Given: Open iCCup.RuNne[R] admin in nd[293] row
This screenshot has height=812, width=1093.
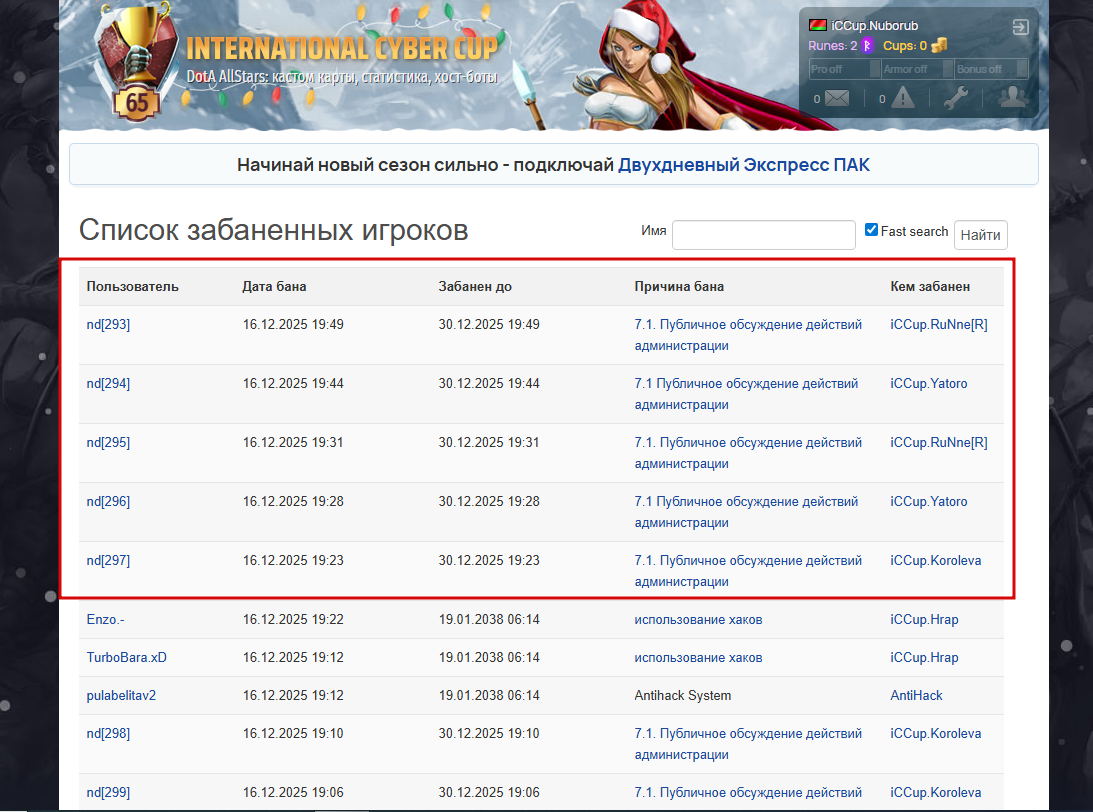Looking at the screenshot, I should click(x=939, y=325).
